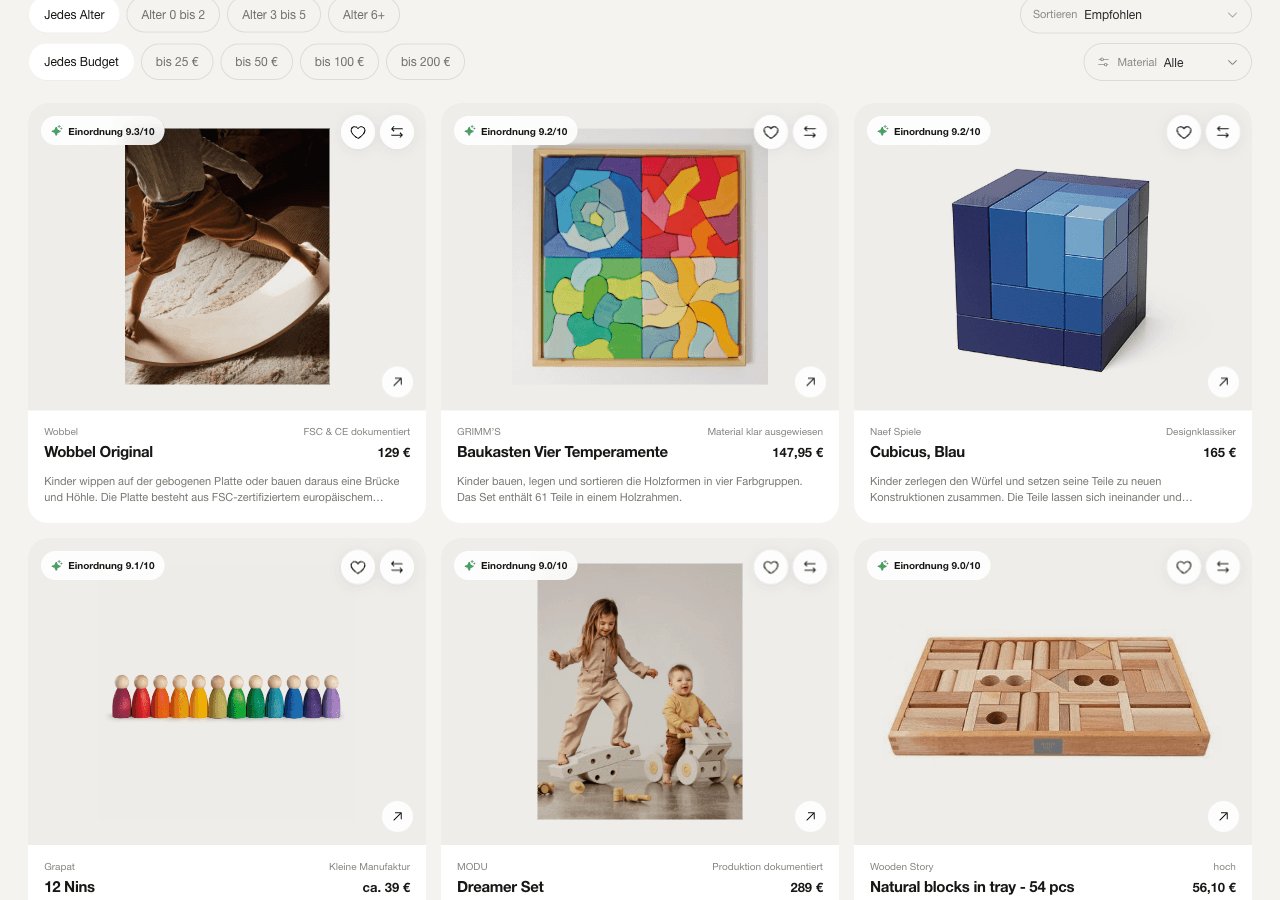Screen dimensions: 1280x900
Task: Click the 165 € price
Action: point(1220,452)
